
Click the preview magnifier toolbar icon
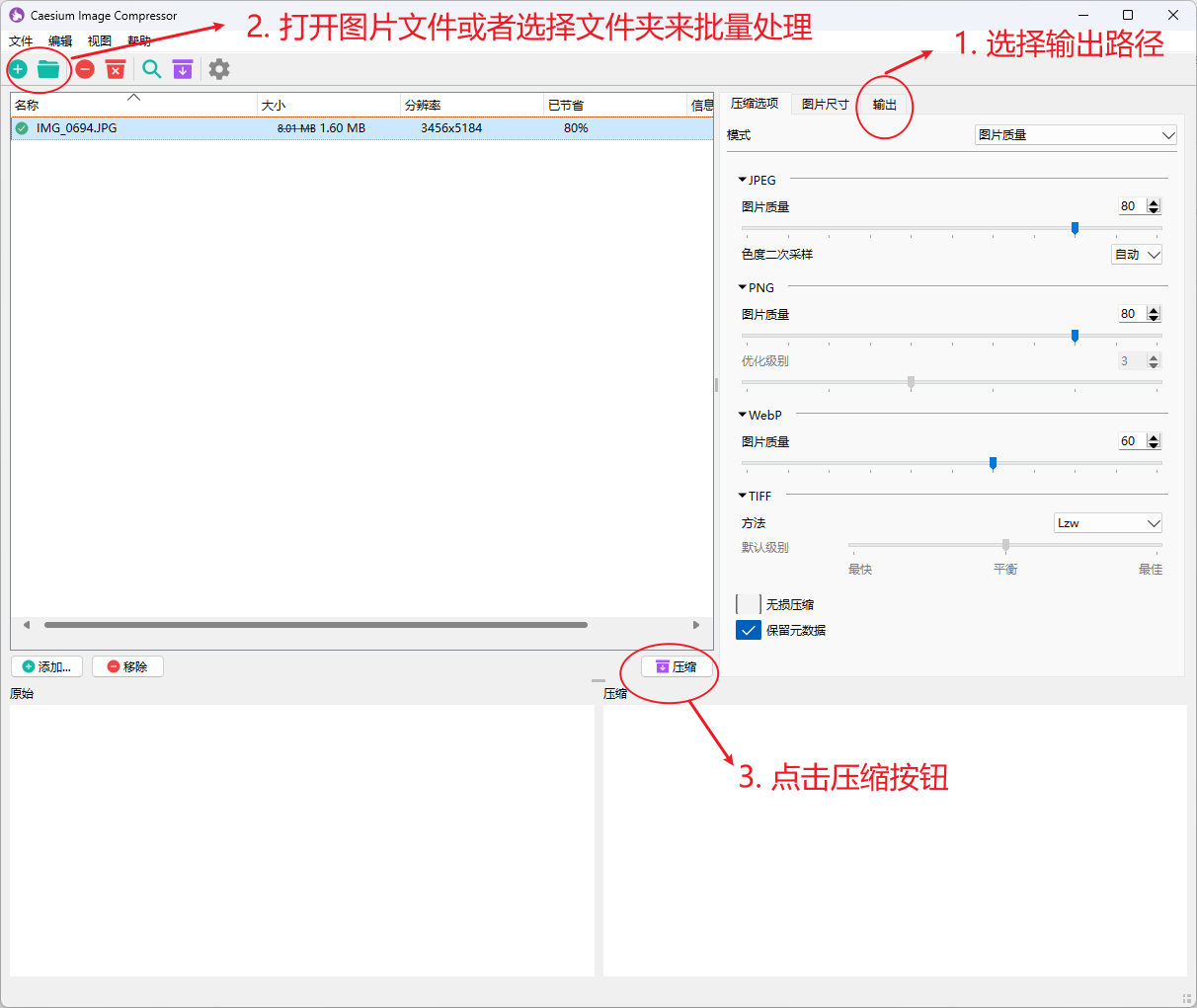(151, 69)
